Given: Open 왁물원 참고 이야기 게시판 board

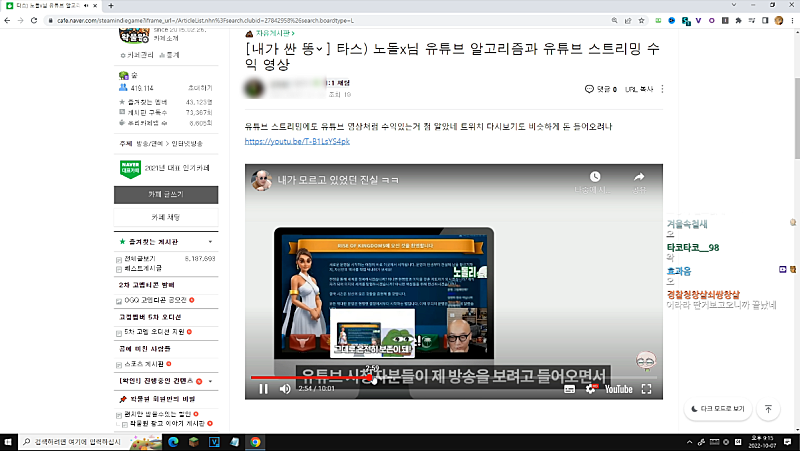Looking at the screenshot, I should pos(167,423).
